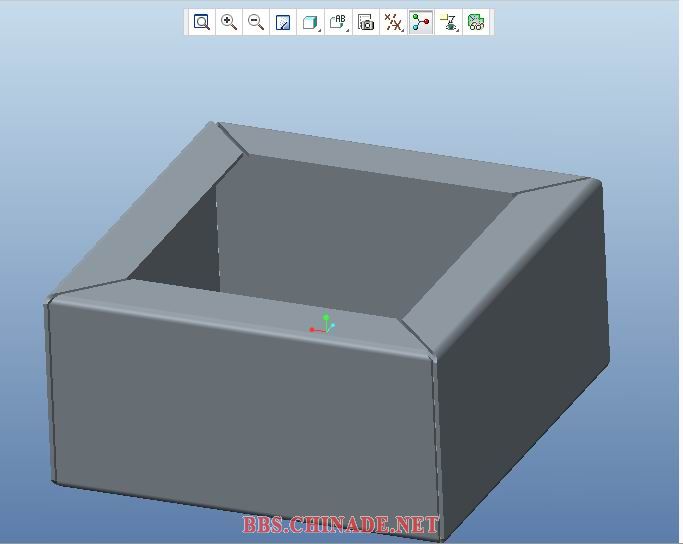The height and width of the screenshot is (544, 683).
Task: Toggle the Spin Center display
Action: 421,22
